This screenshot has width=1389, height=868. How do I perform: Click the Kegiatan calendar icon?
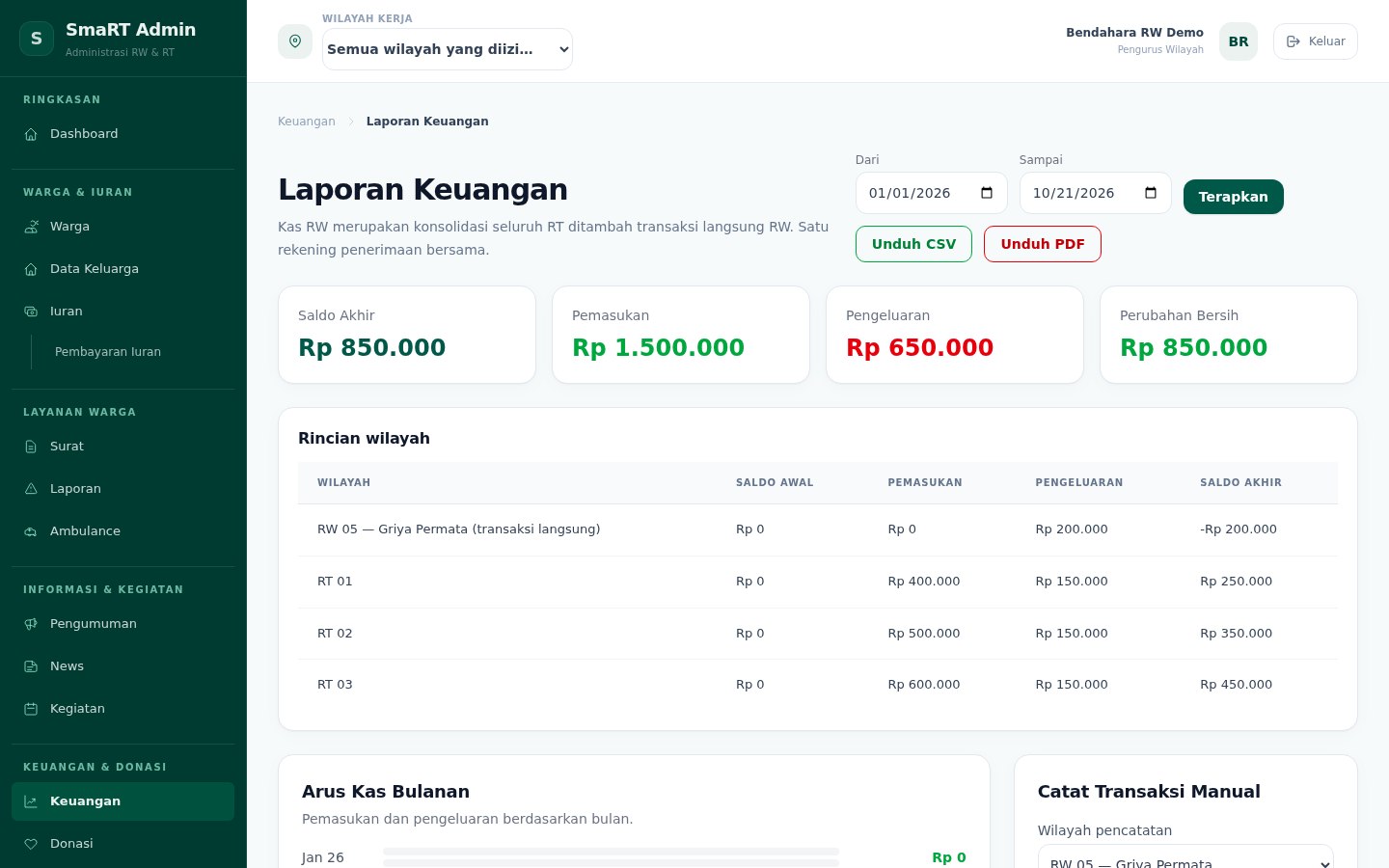[31, 709]
